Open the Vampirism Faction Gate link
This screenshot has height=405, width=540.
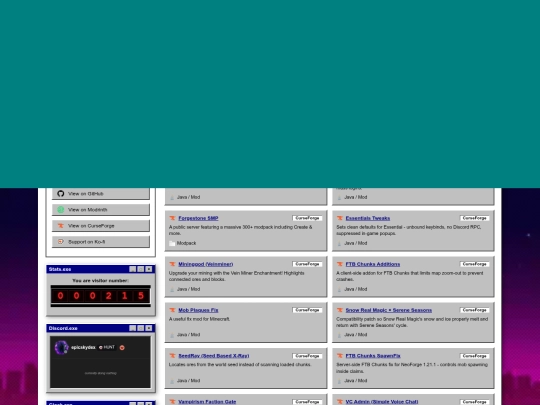tap(207, 402)
